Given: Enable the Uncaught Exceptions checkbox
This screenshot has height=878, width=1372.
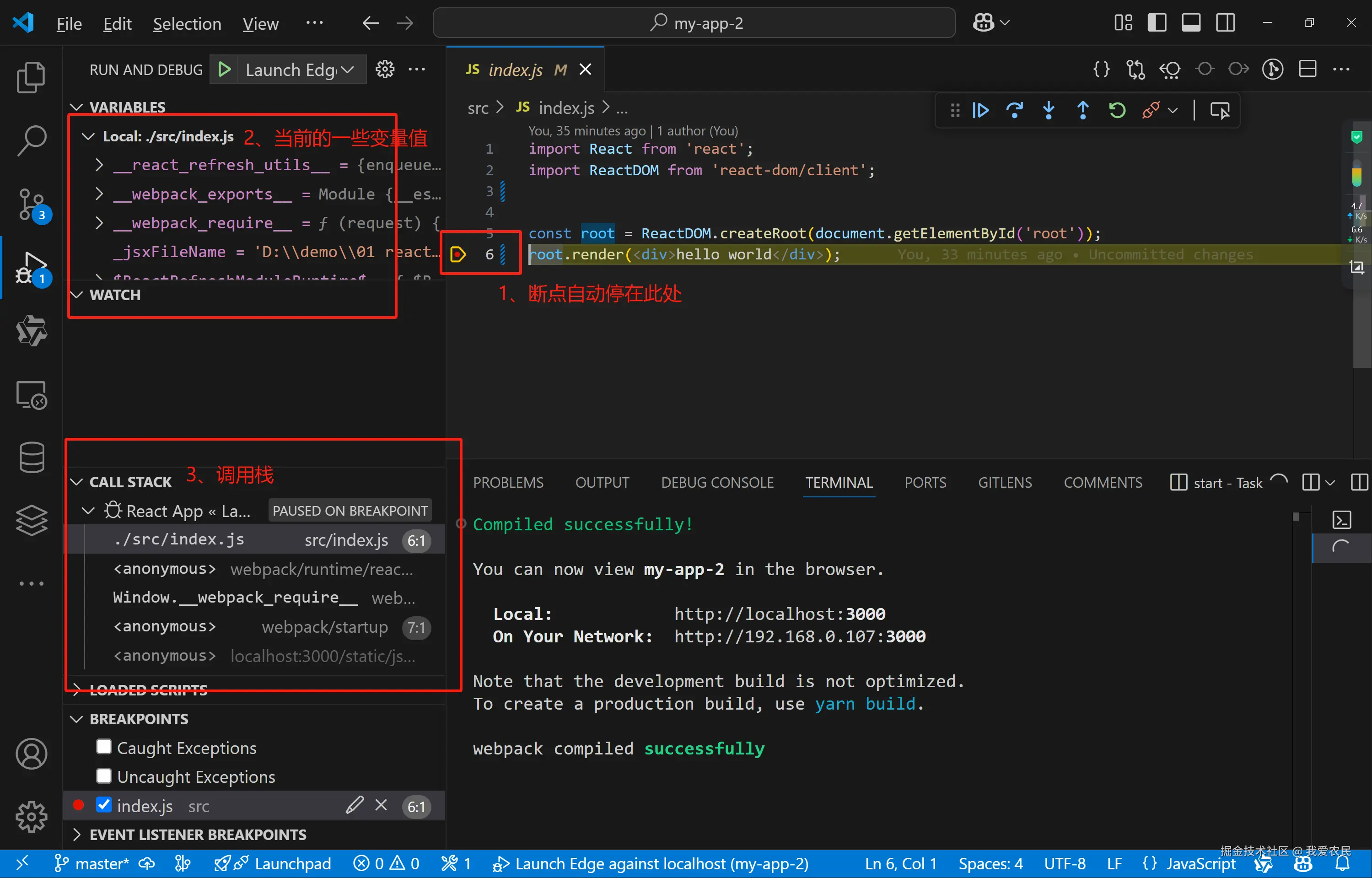Looking at the screenshot, I should tap(104, 776).
